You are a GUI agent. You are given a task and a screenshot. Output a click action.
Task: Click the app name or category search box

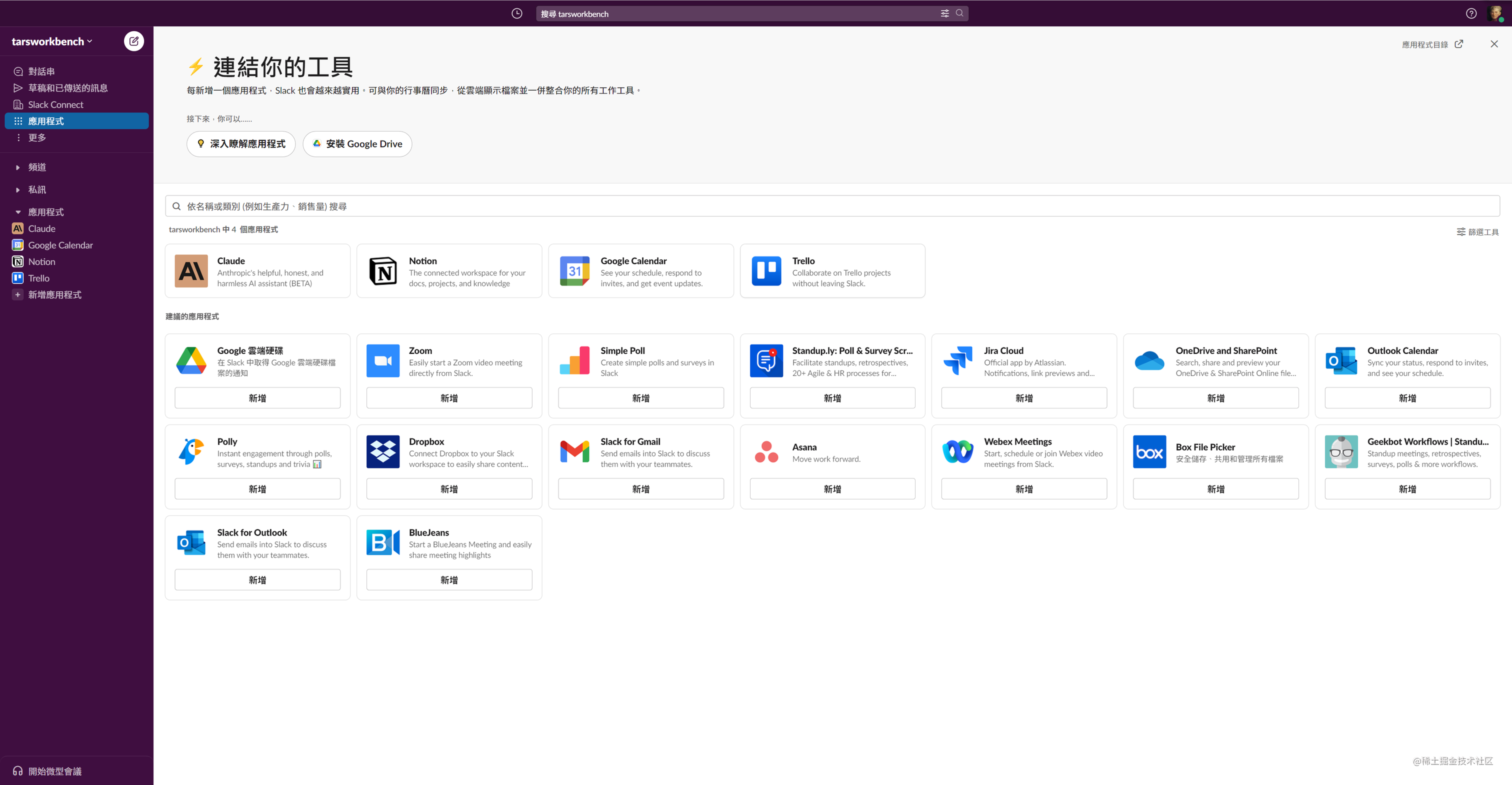point(832,206)
